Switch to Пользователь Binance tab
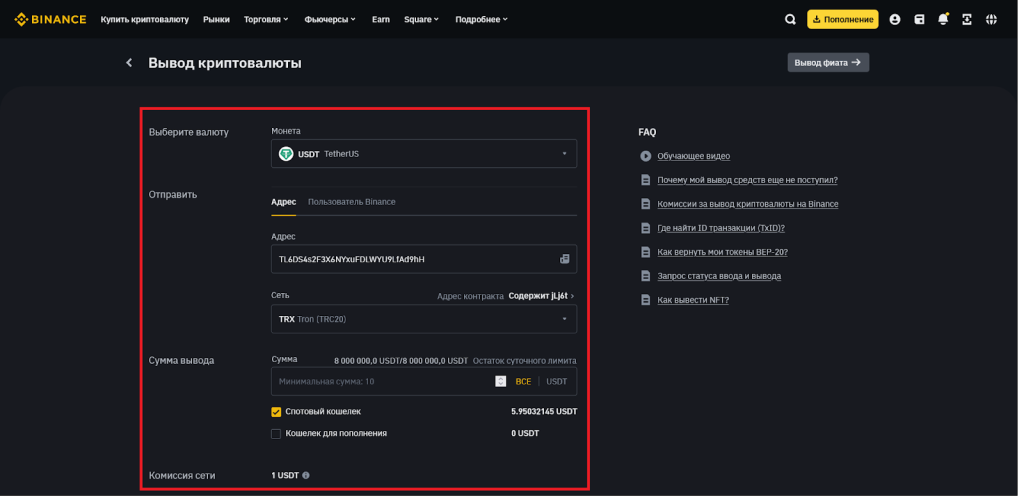This screenshot has height=499, width=1024. click(x=351, y=202)
